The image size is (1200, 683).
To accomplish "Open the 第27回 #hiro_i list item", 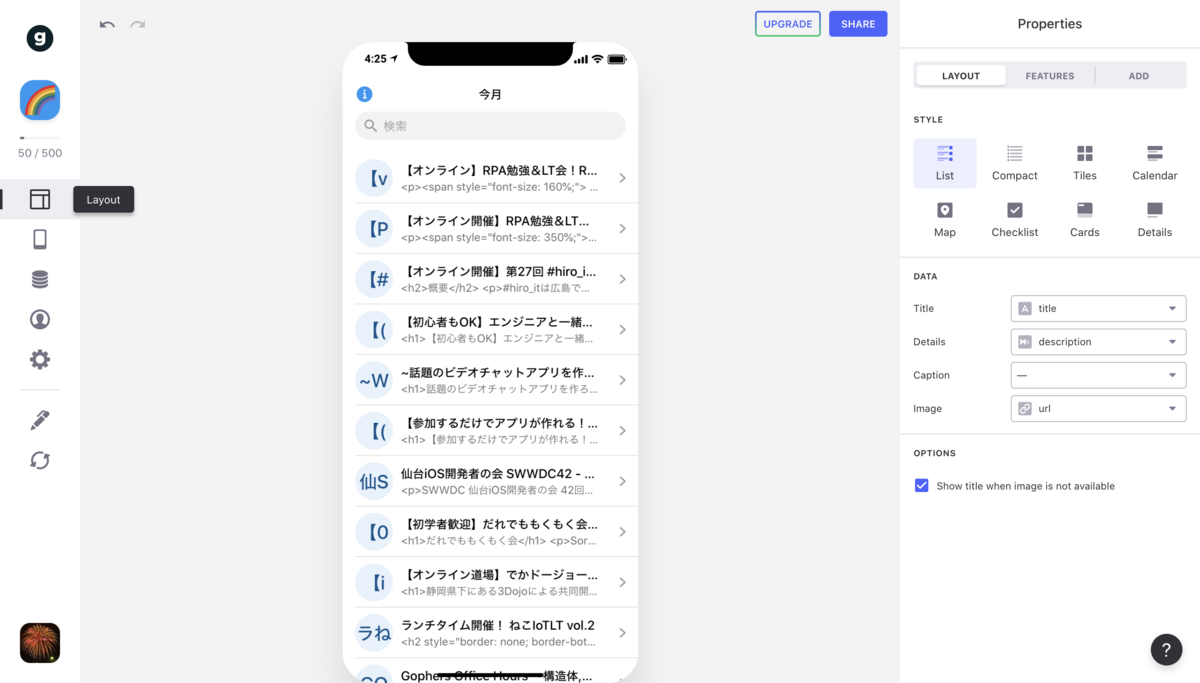I will click(x=490, y=279).
